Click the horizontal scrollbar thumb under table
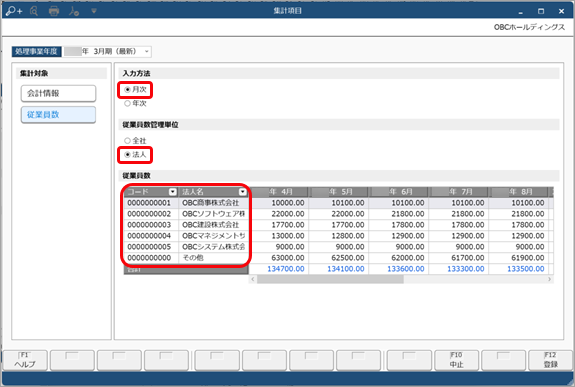This screenshot has width=575, height=387. tap(330, 280)
